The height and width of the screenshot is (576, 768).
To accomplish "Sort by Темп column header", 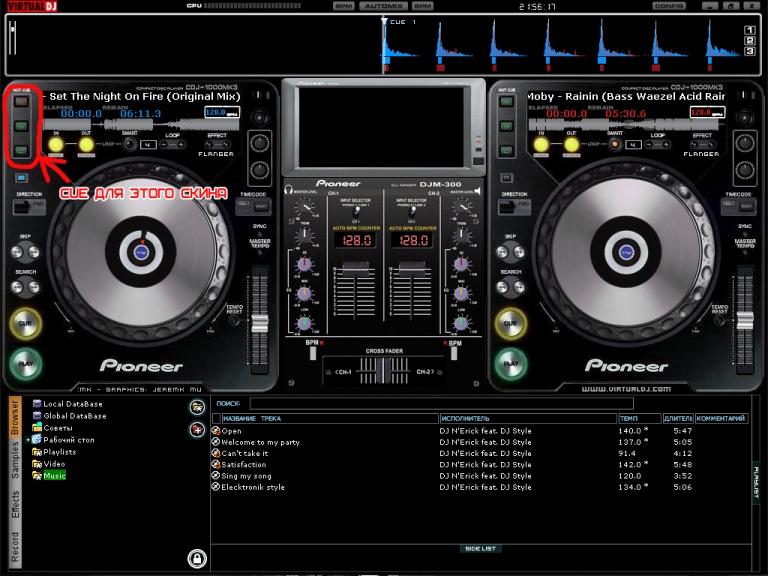I will (639, 418).
